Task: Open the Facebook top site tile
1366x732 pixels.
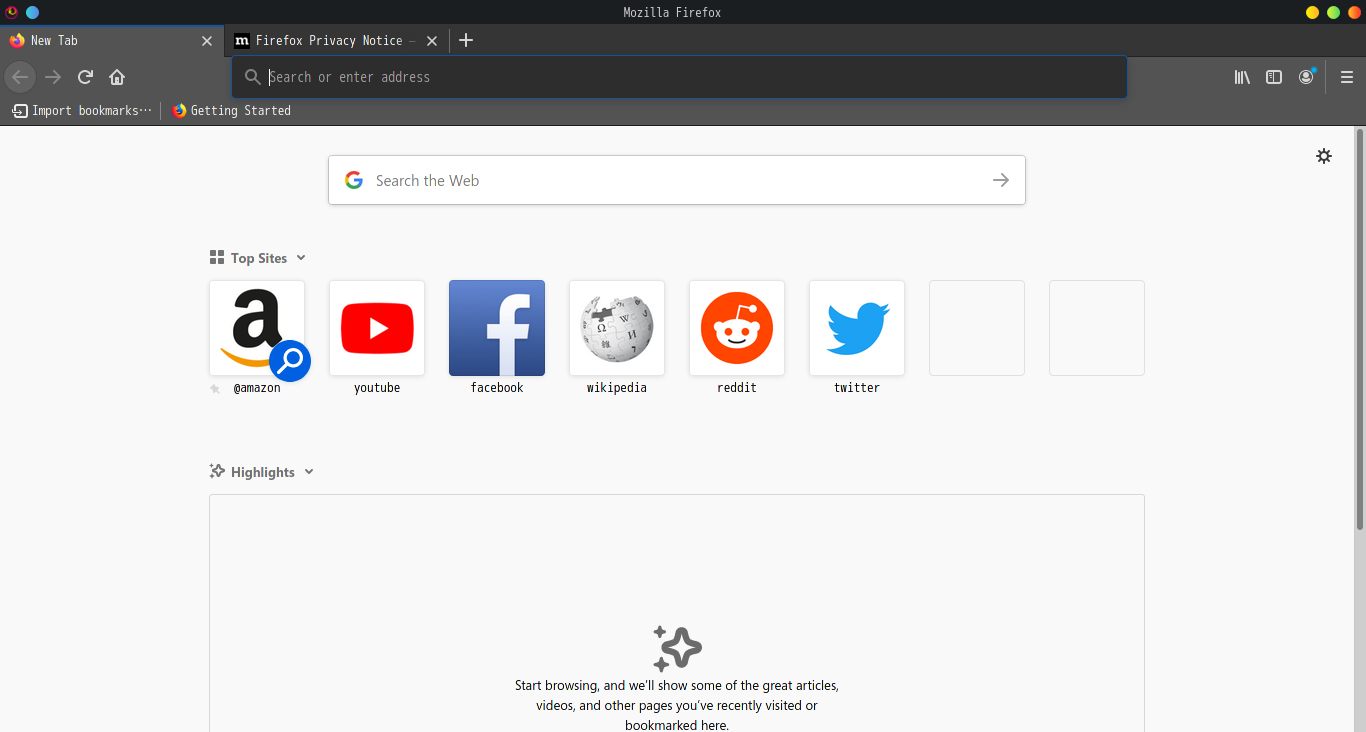Action: [497, 328]
